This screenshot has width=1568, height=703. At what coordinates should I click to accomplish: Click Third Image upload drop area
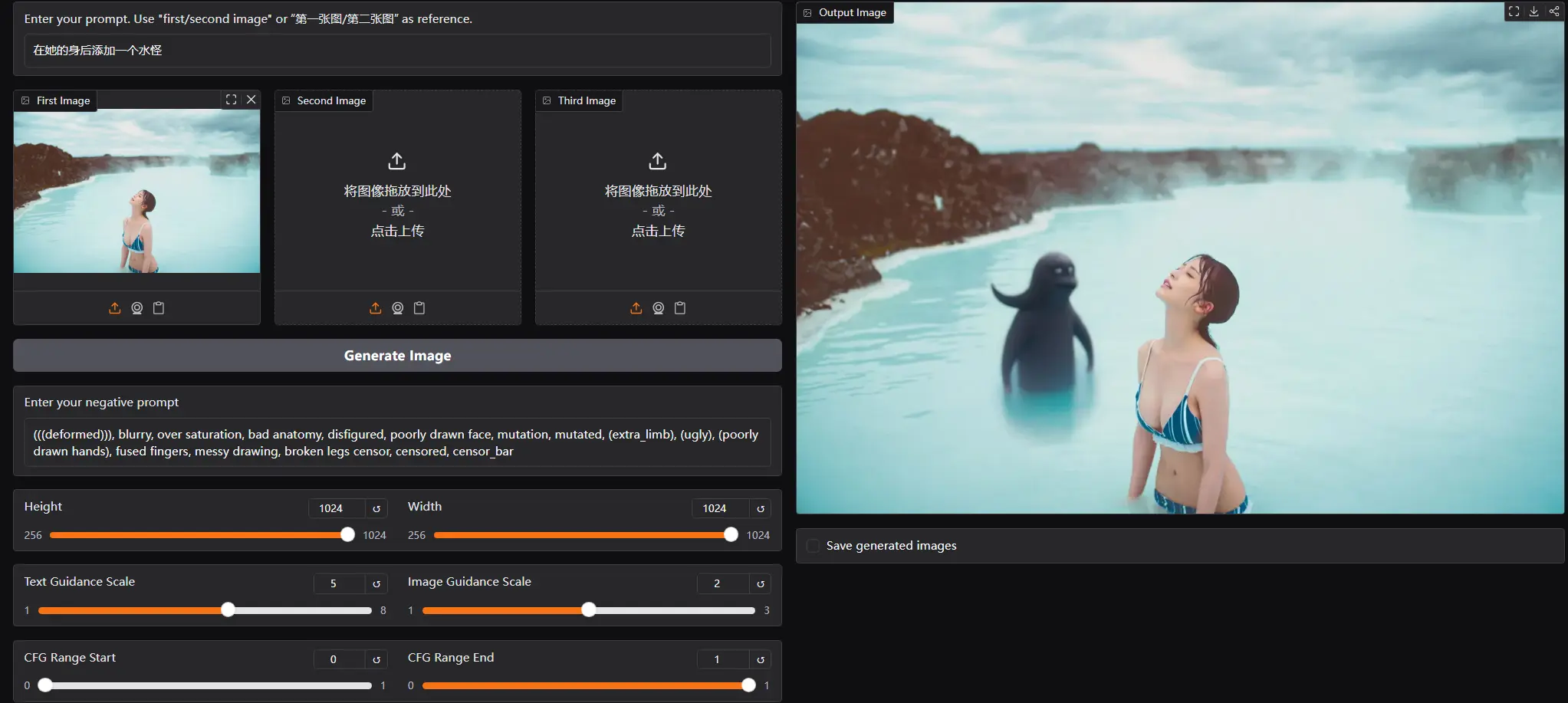pos(658,196)
